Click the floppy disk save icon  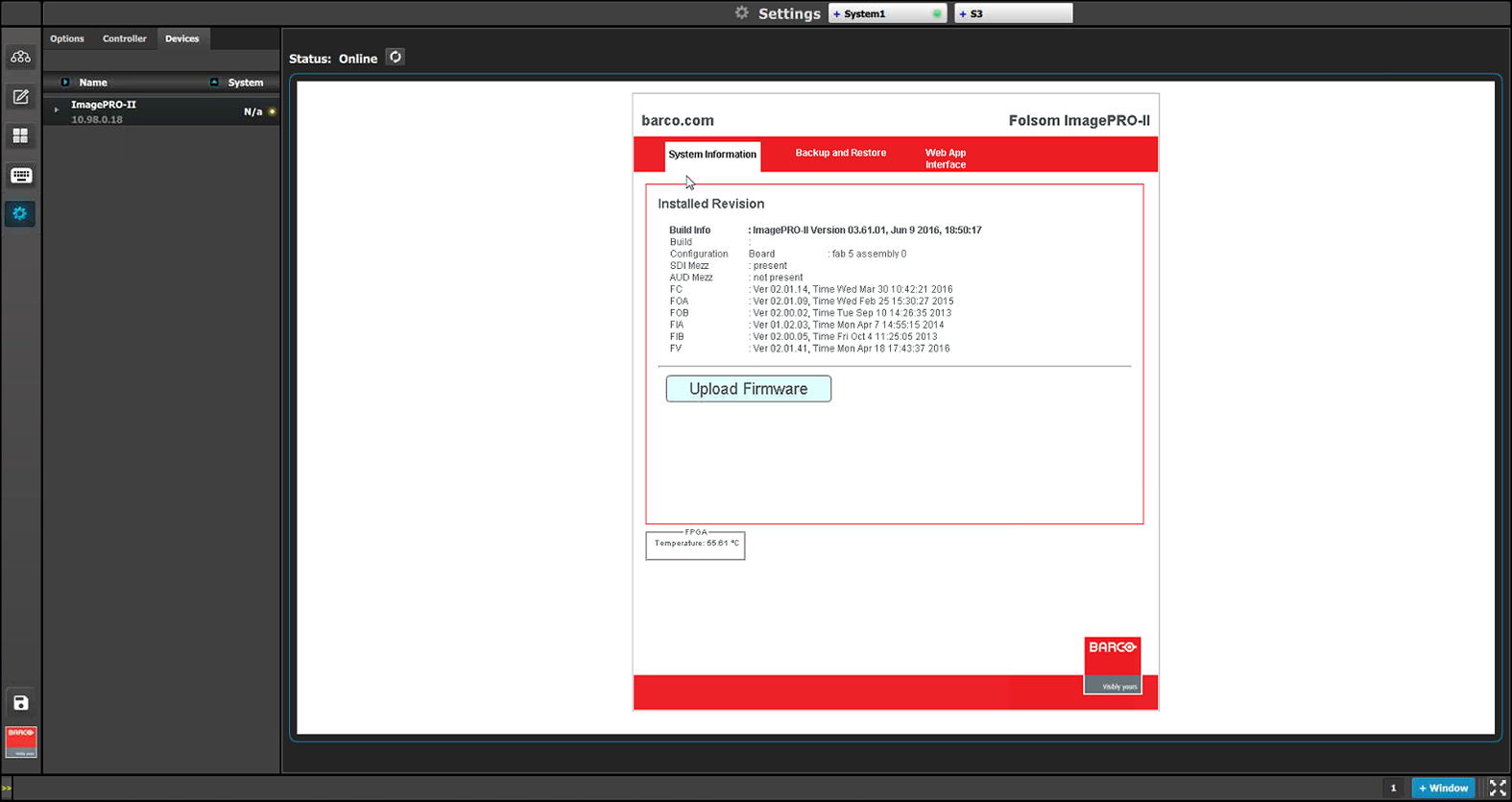20,703
